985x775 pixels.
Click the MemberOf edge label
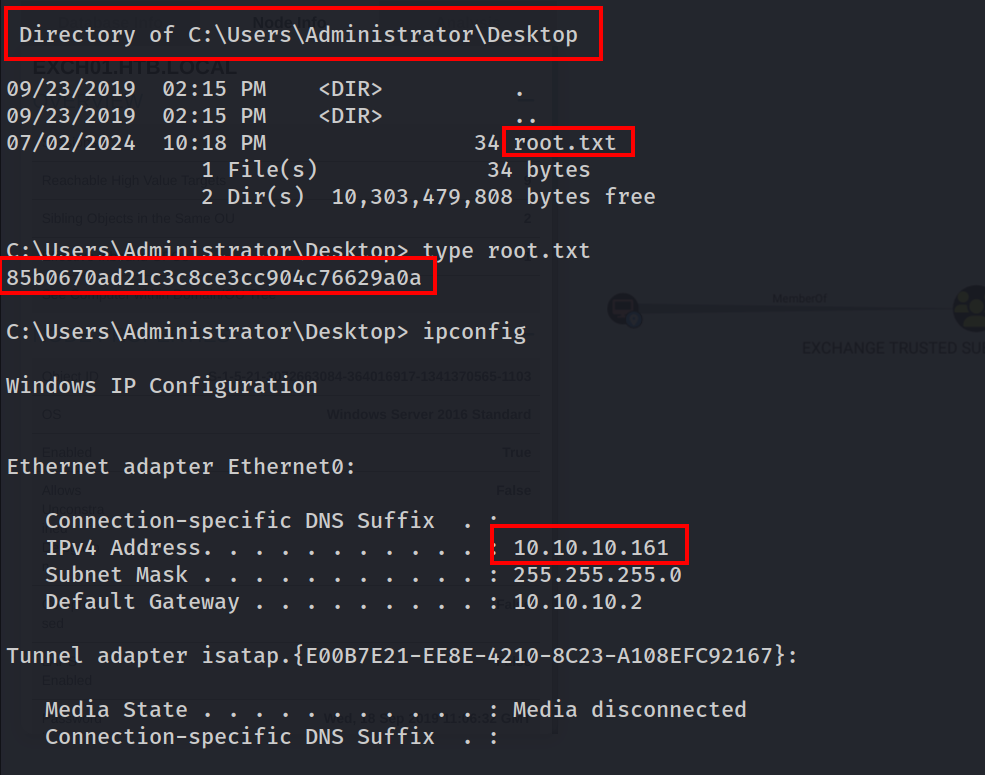tap(799, 298)
